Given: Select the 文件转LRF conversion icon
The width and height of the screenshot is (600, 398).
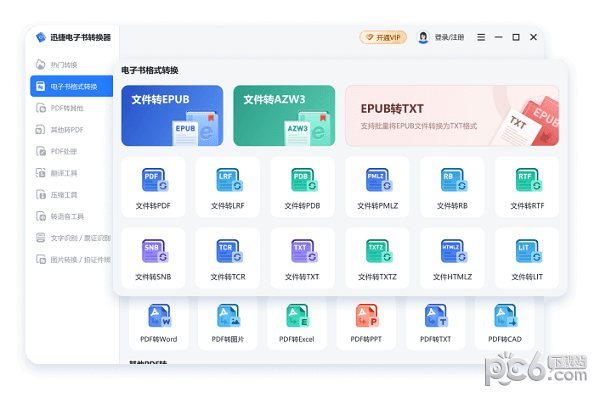Looking at the screenshot, I should (229, 180).
